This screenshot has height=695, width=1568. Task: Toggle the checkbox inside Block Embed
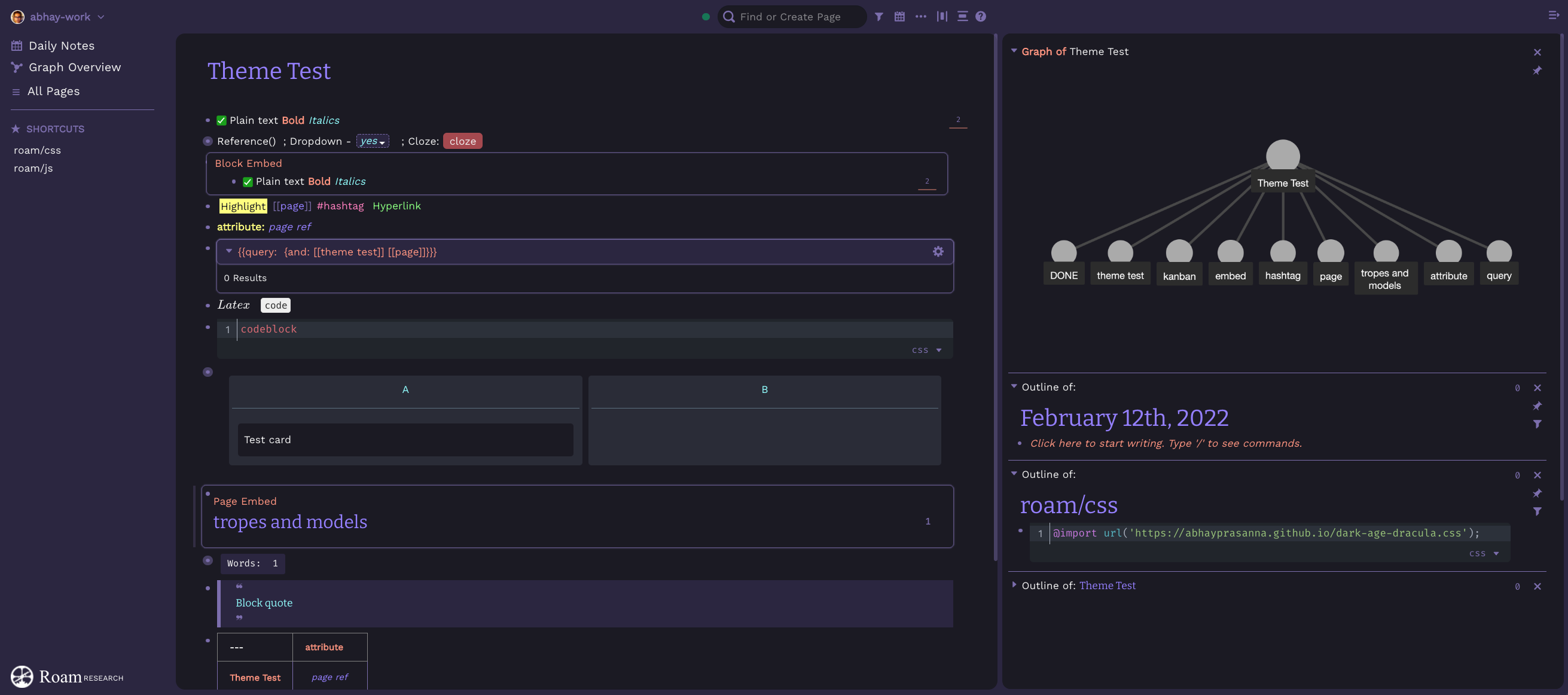point(248,182)
